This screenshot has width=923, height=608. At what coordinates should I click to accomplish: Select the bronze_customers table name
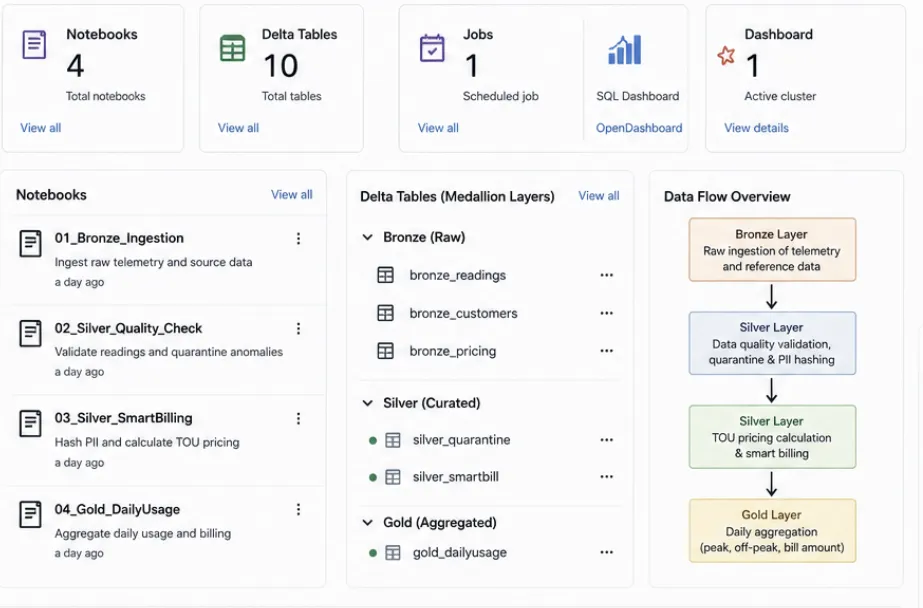[463, 314]
